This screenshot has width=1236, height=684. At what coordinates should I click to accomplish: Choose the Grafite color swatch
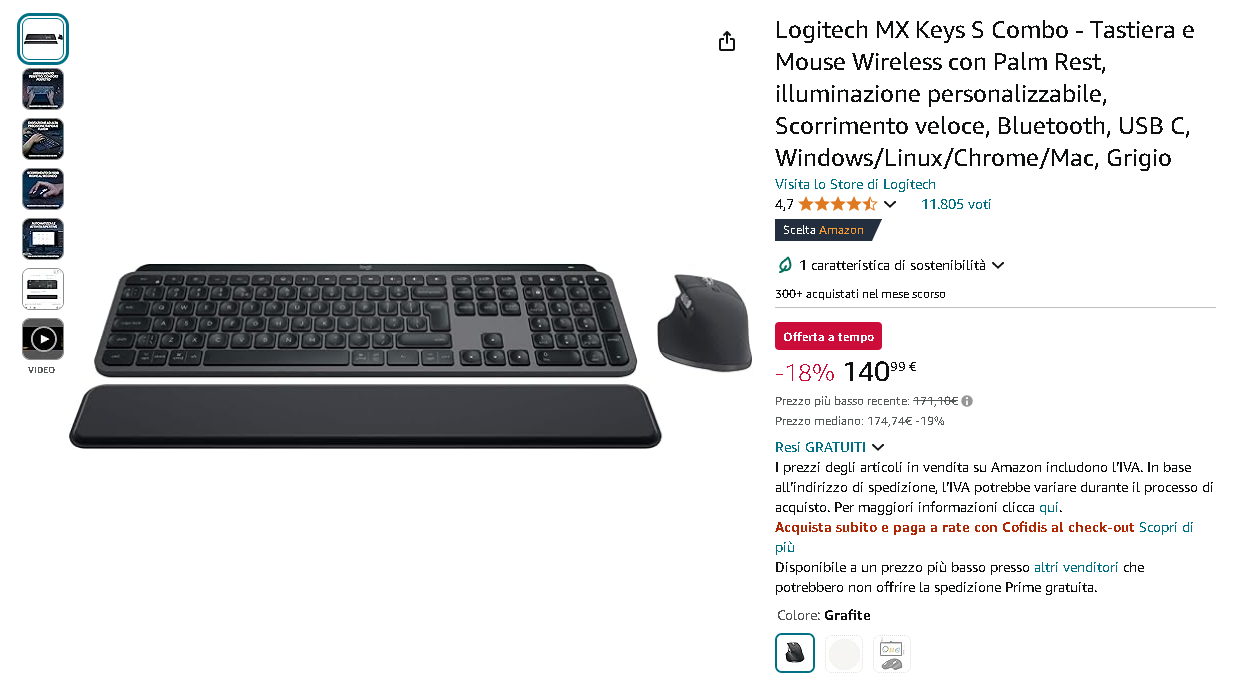tap(795, 653)
